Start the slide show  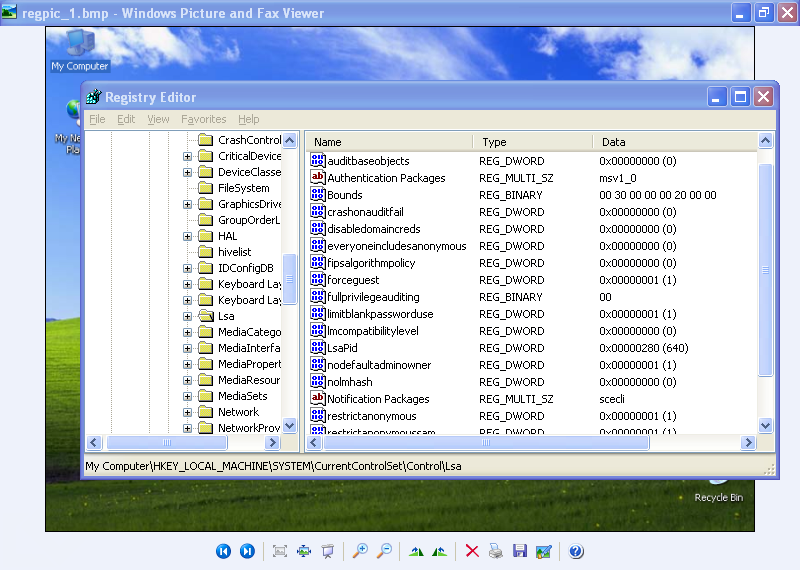click(328, 551)
